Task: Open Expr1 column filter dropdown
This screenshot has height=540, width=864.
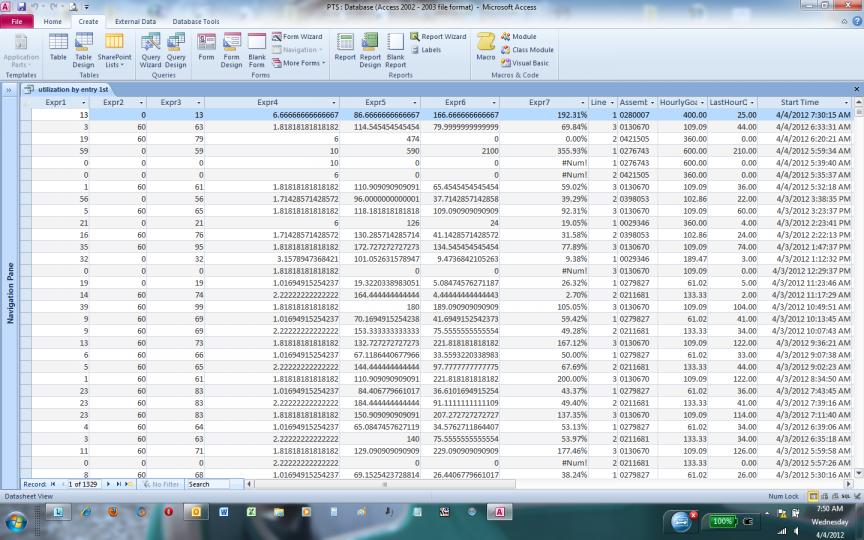Action: (x=84, y=102)
